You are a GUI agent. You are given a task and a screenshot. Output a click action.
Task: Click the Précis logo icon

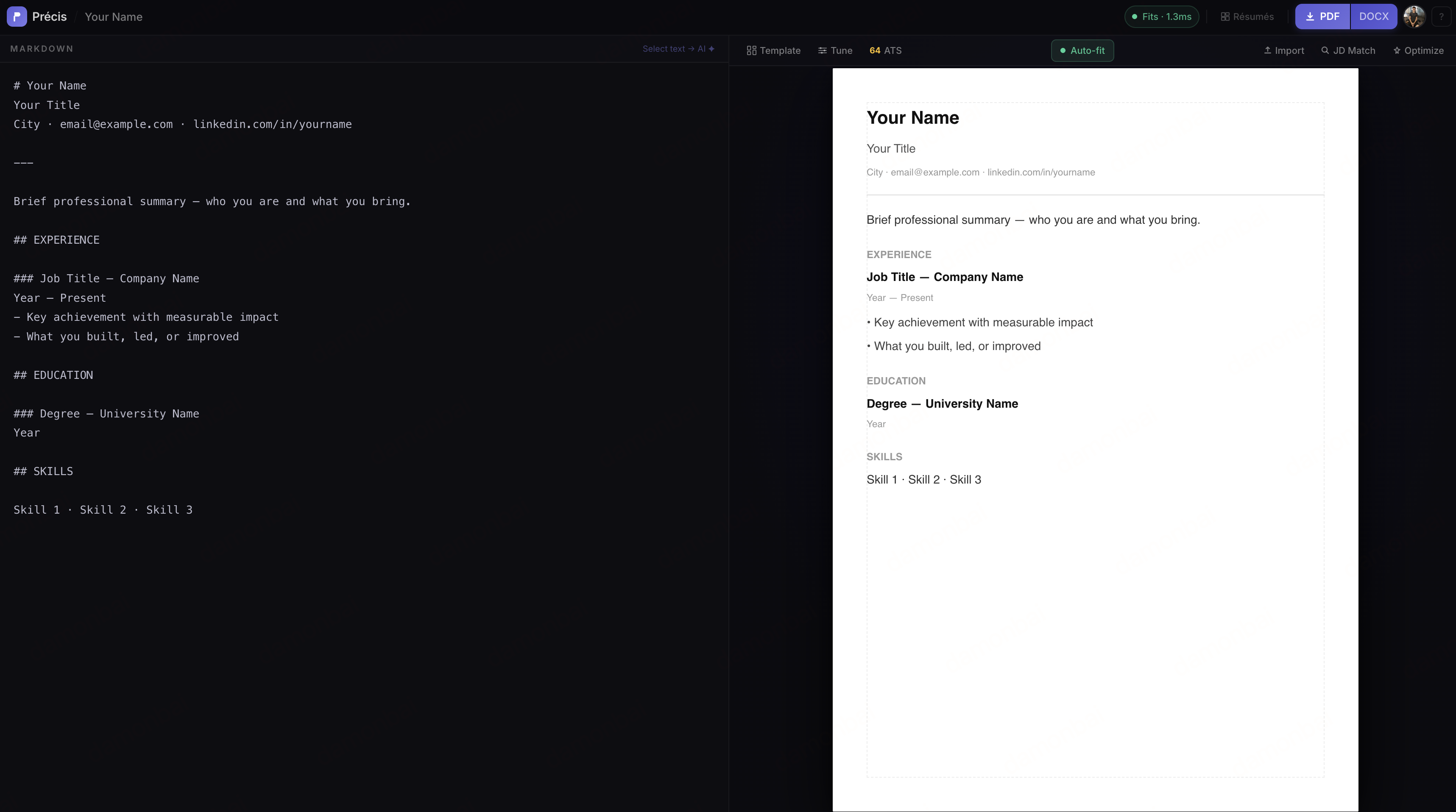pos(17,17)
